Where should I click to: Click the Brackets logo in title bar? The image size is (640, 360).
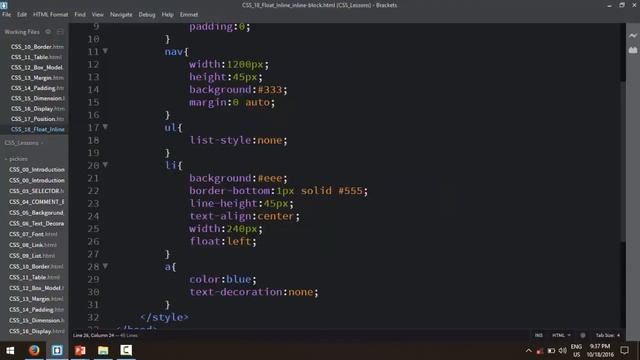(4, 5)
